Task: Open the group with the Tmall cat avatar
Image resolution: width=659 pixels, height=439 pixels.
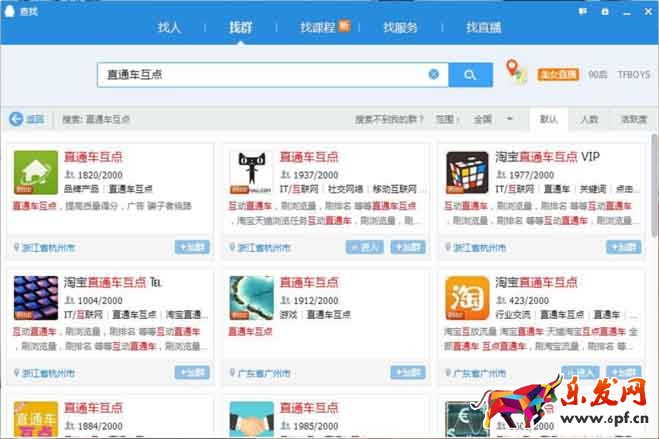Action: pos(251,173)
